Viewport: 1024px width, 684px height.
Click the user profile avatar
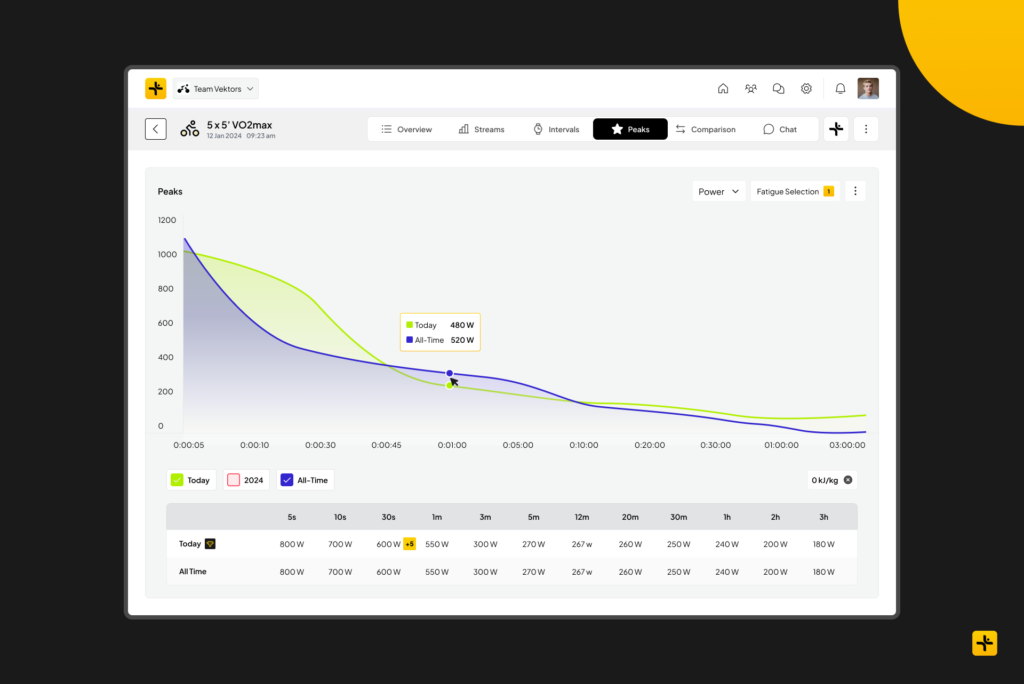pos(868,88)
